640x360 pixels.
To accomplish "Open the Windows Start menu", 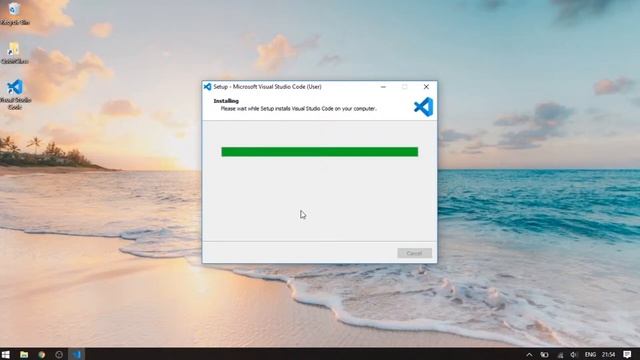I will point(6,354).
